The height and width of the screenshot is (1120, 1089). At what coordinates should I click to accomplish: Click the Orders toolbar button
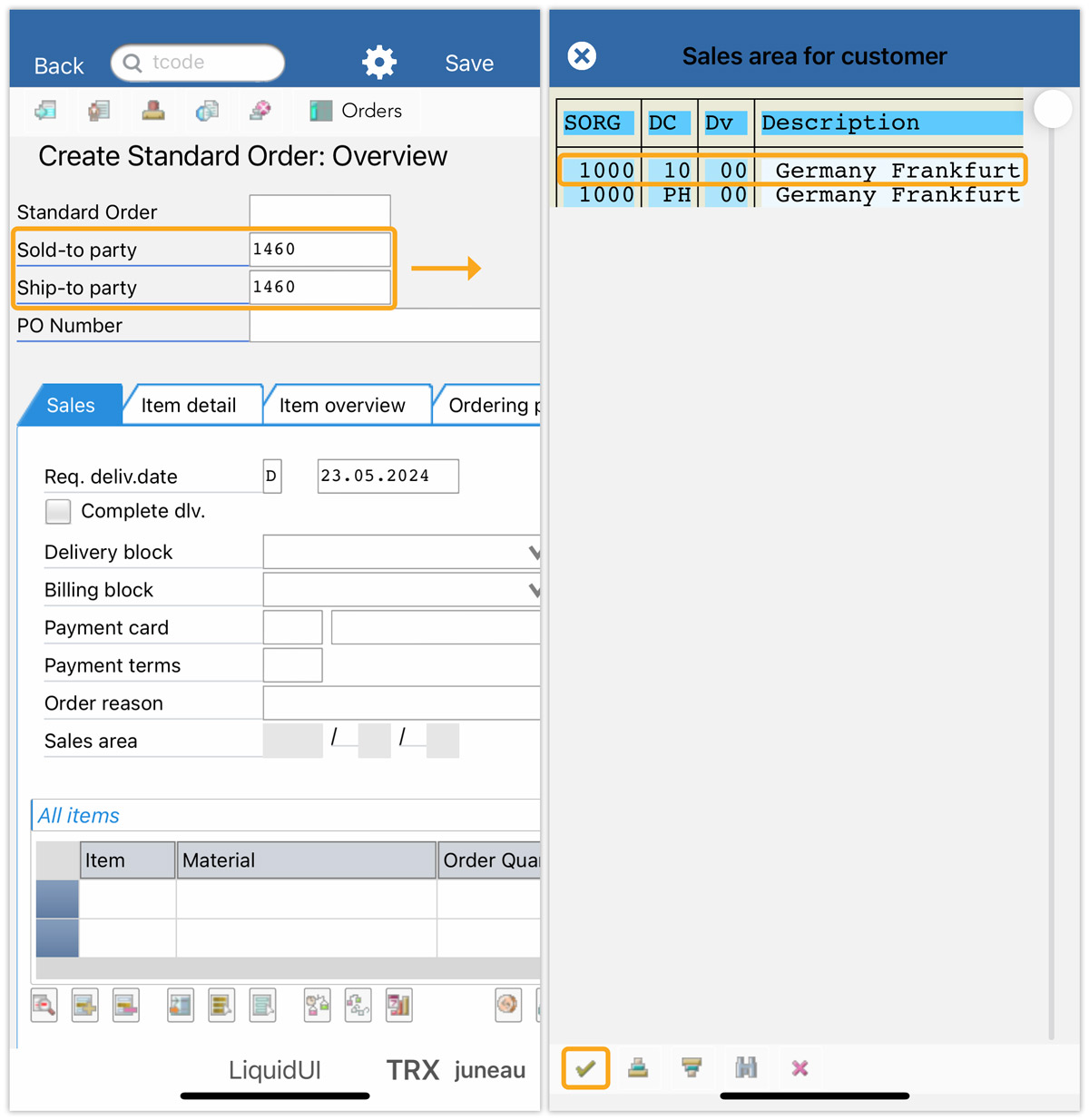click(x=356, y=111)
